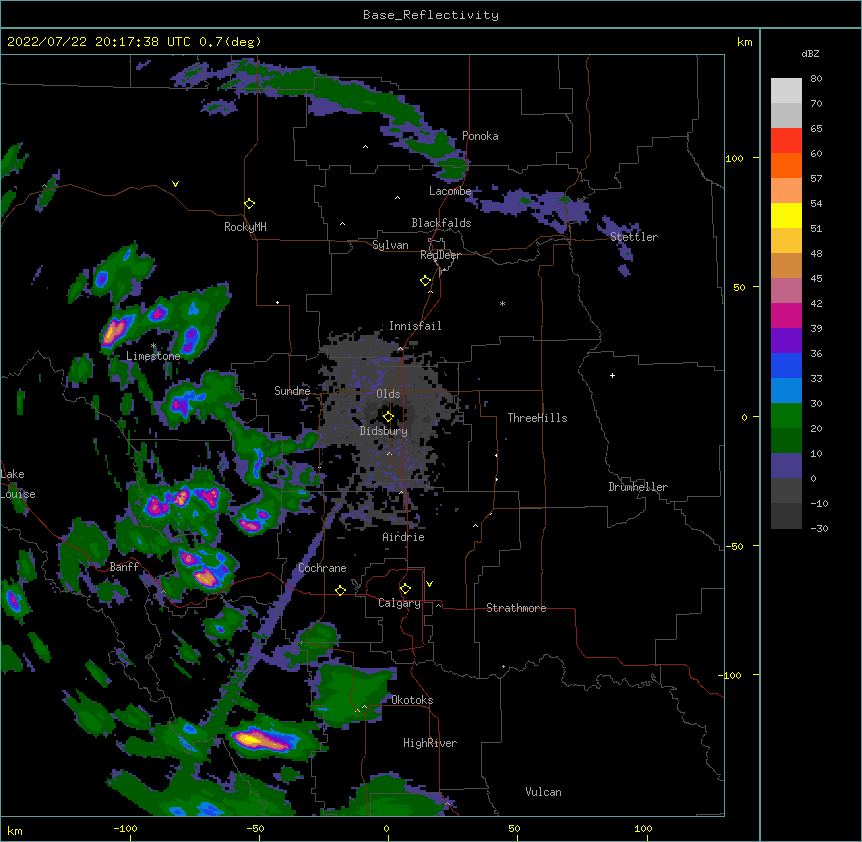Click the red 65 dBZ legend swatch

tap(786, 141)
